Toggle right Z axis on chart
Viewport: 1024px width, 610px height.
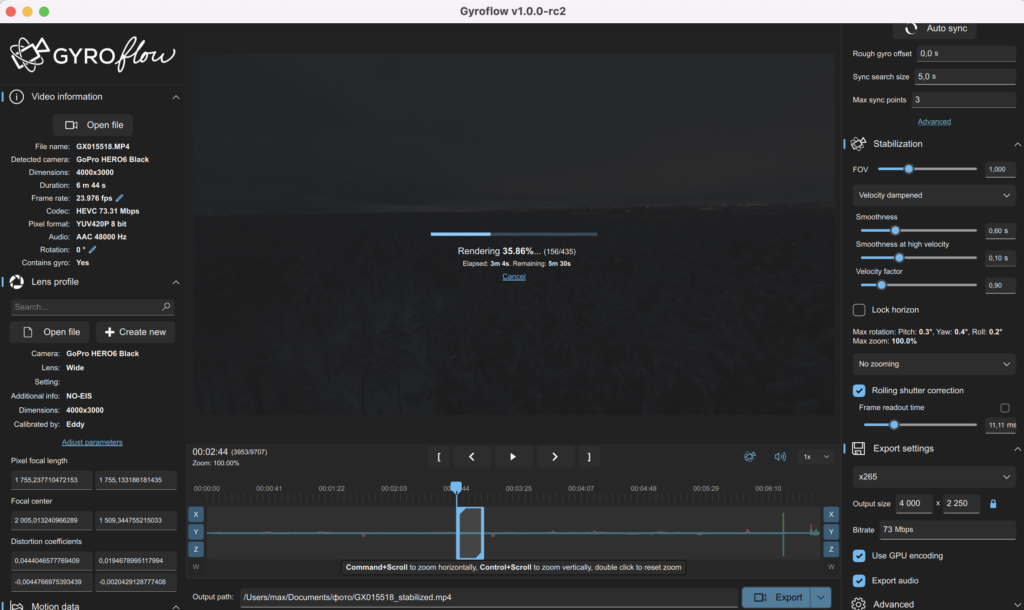click(x=831, y=549)
